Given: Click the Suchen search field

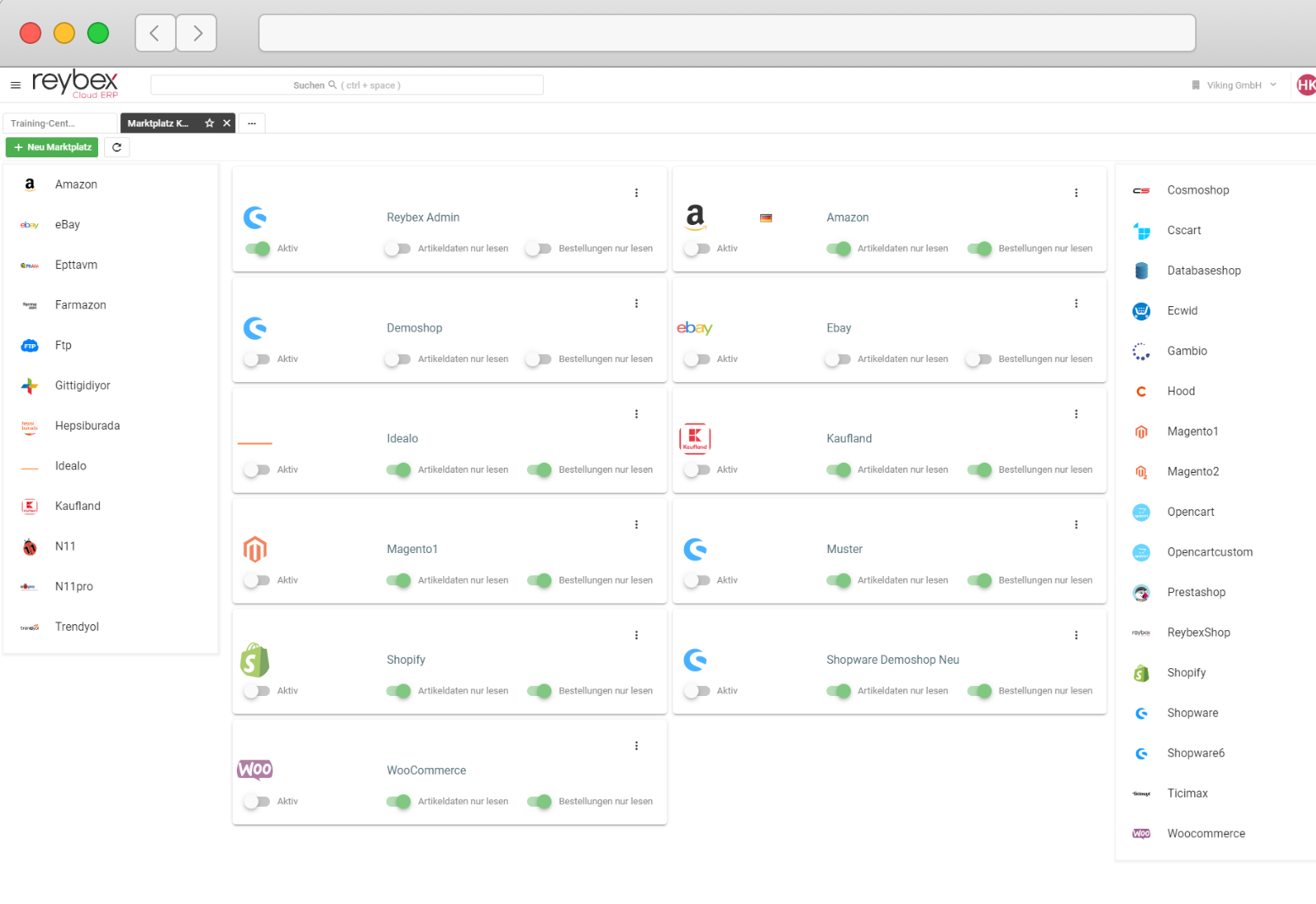Looking at the screenshot, I should [347, 85].
